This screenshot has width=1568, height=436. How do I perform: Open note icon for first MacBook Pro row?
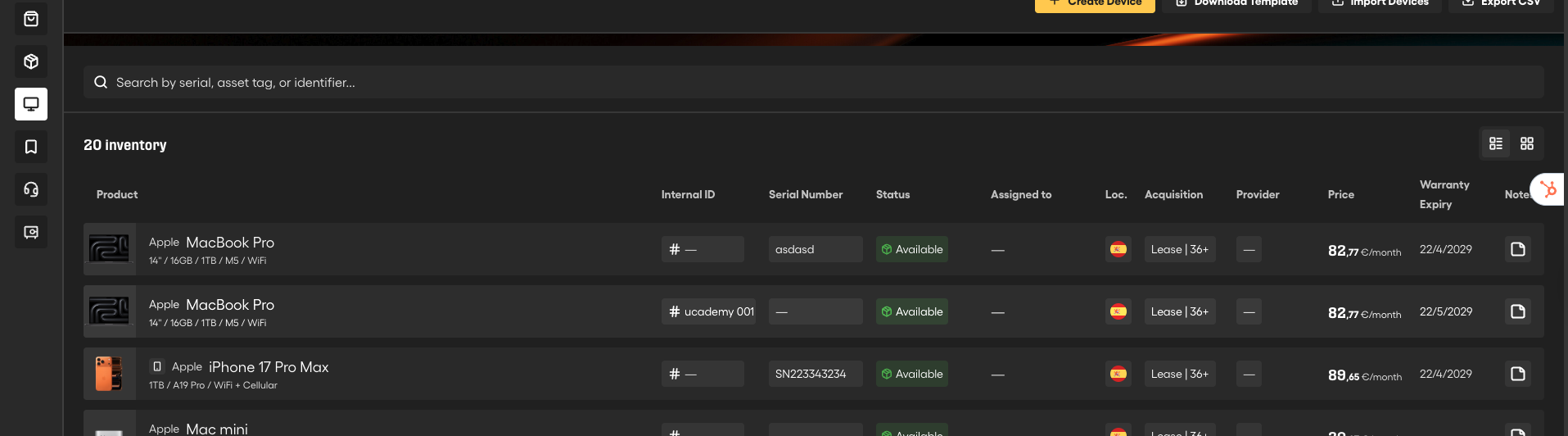tap(1518, 249)
